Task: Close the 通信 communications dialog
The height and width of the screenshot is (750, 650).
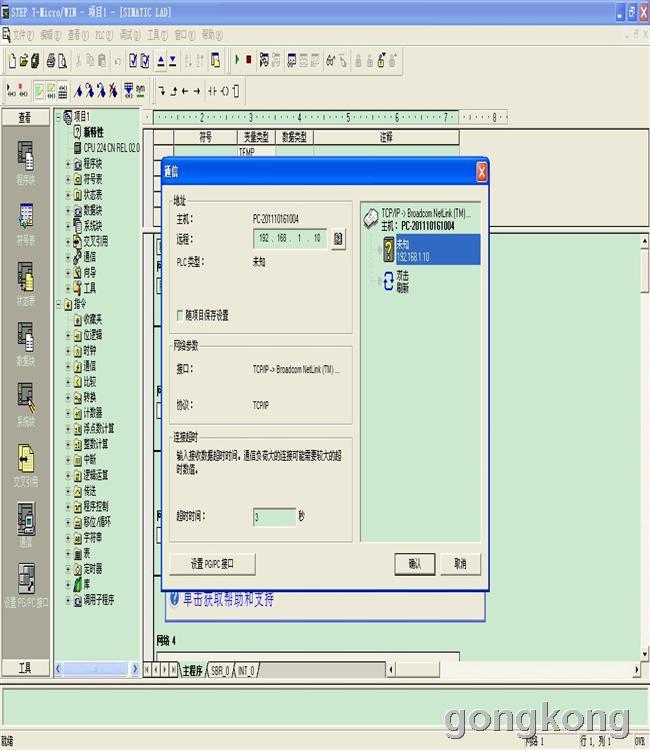Action: pos(481,172)
